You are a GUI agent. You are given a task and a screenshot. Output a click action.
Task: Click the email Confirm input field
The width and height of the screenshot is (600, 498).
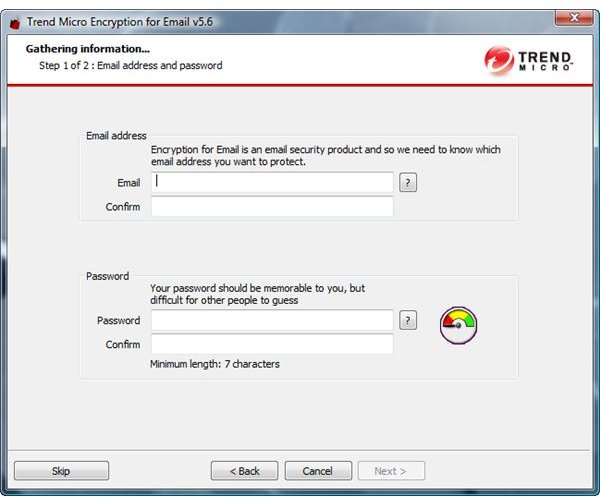tap(272, 206)
